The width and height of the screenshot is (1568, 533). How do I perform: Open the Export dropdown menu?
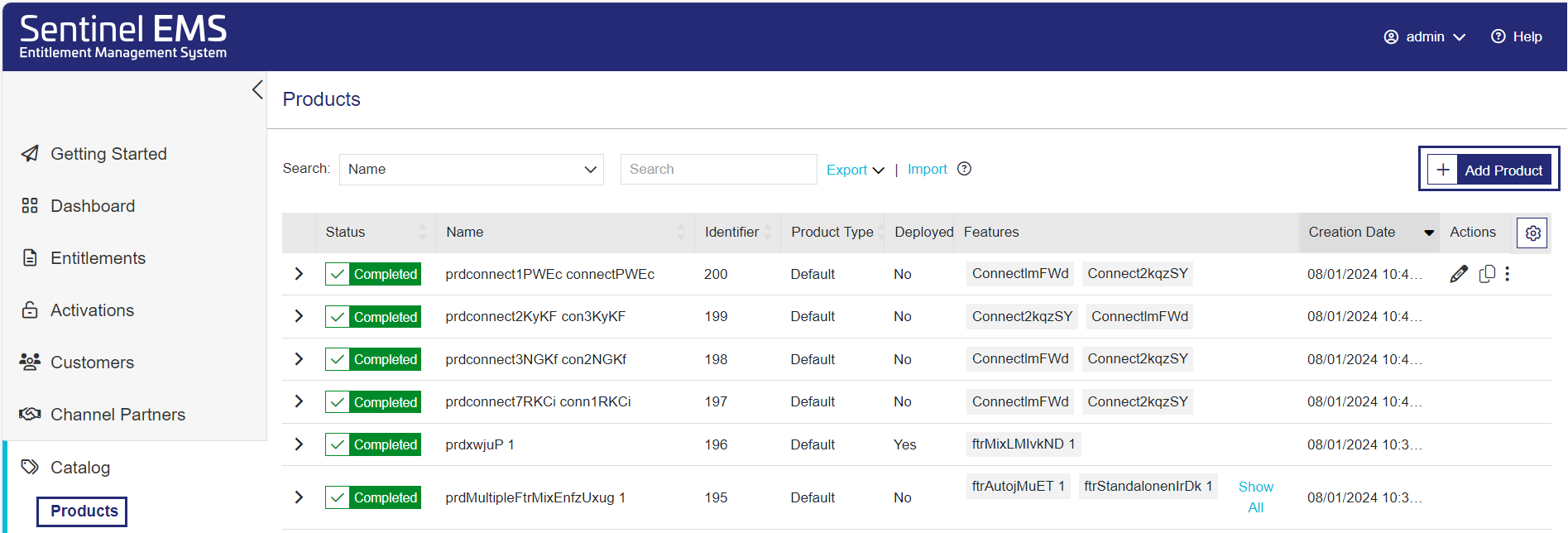(x=855, y=170)
